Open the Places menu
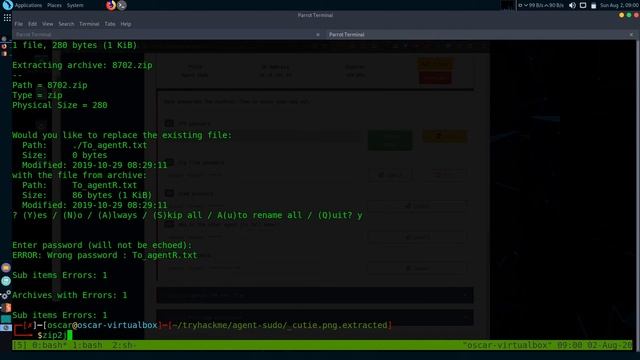 tap(54, 5)
